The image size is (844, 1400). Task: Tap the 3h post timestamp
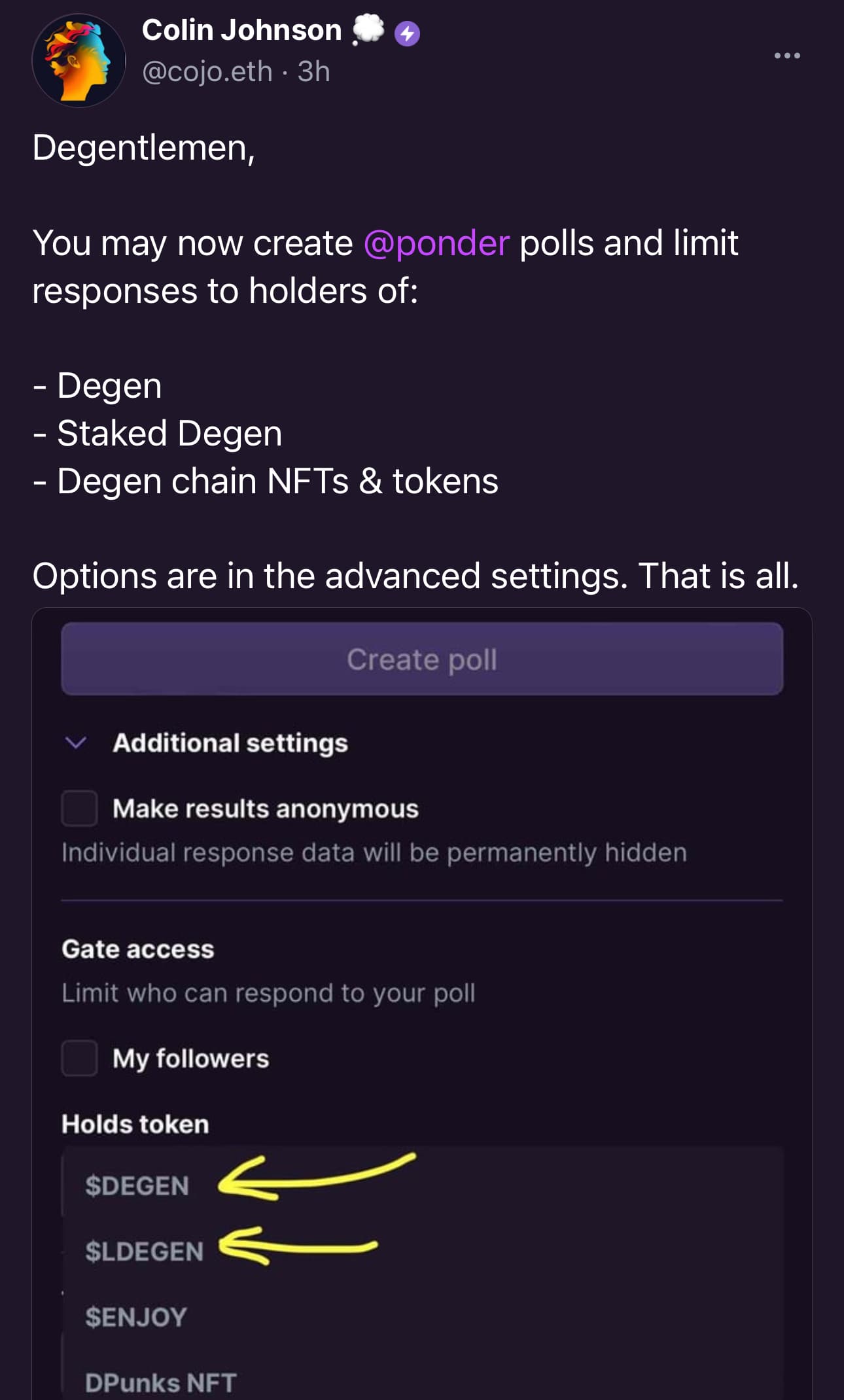[x=314, y=72]
